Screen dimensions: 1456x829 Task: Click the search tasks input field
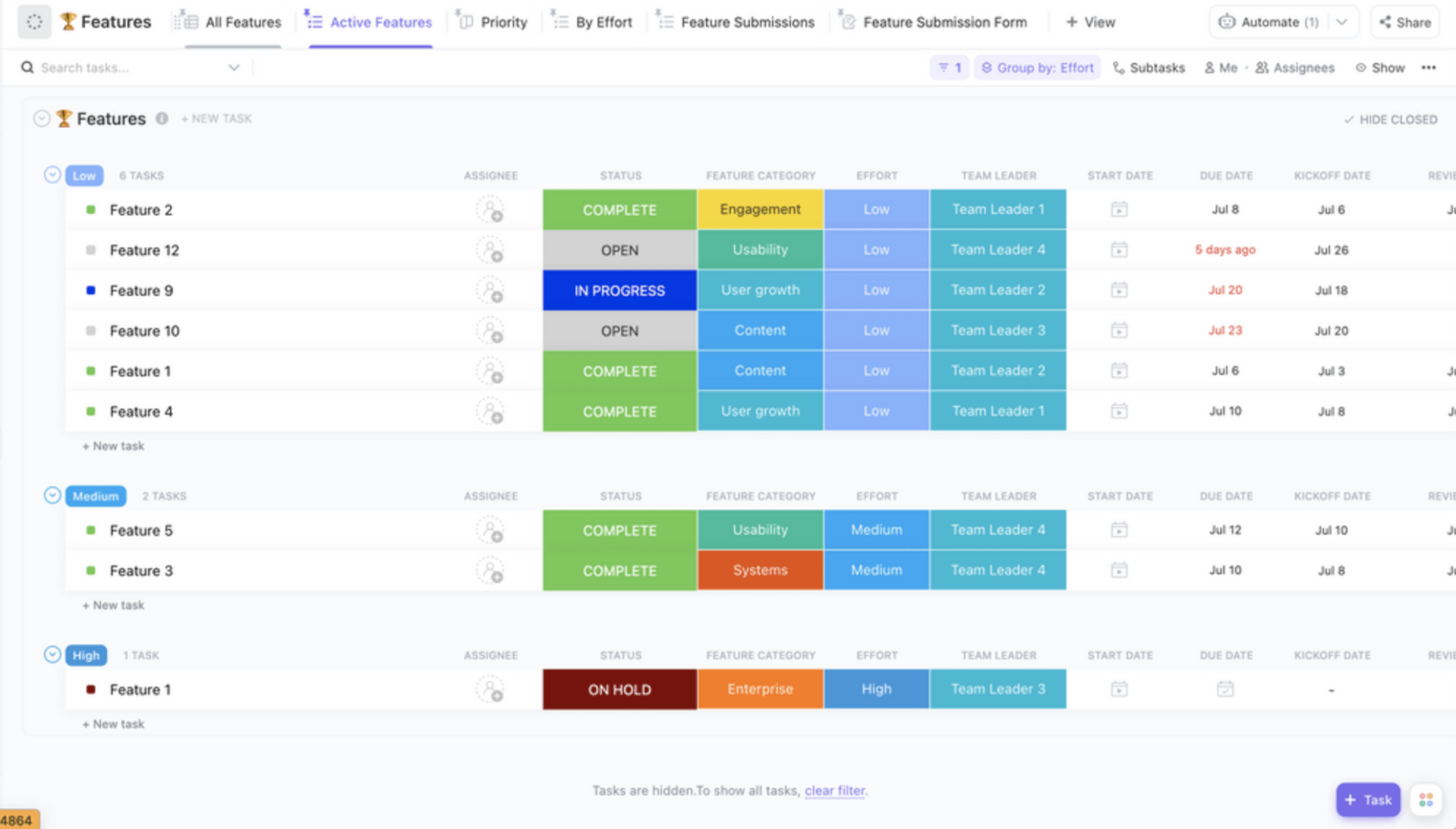pos(130,67)
